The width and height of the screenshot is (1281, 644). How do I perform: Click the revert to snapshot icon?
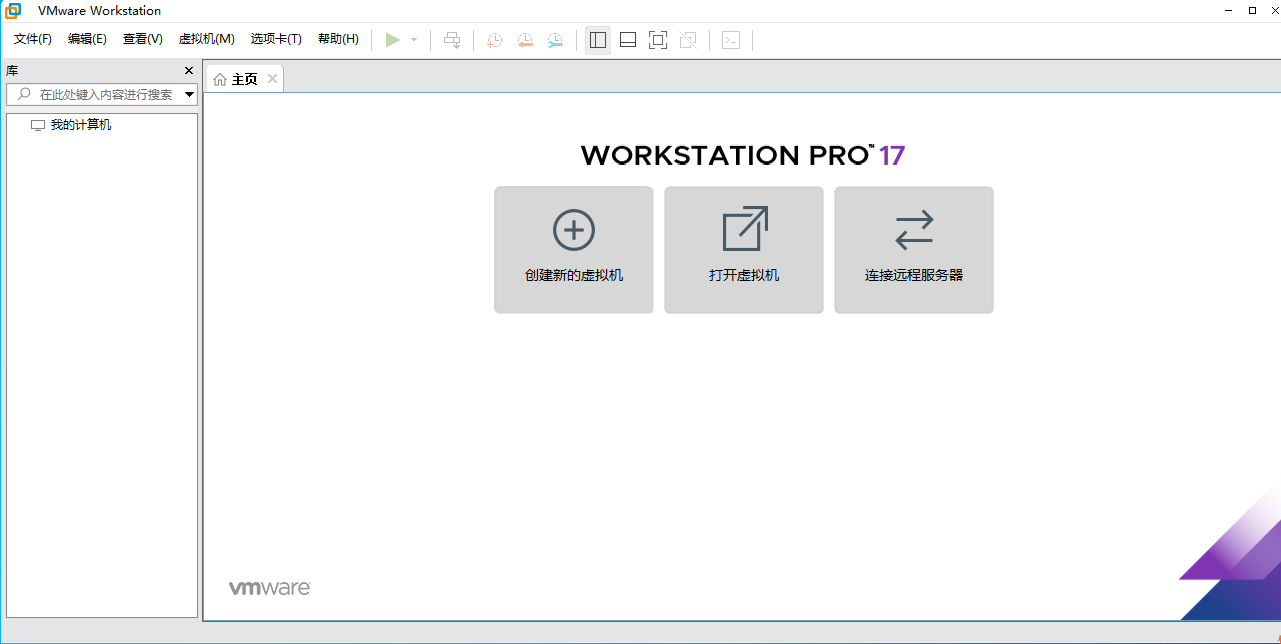(x=524, y=40)
